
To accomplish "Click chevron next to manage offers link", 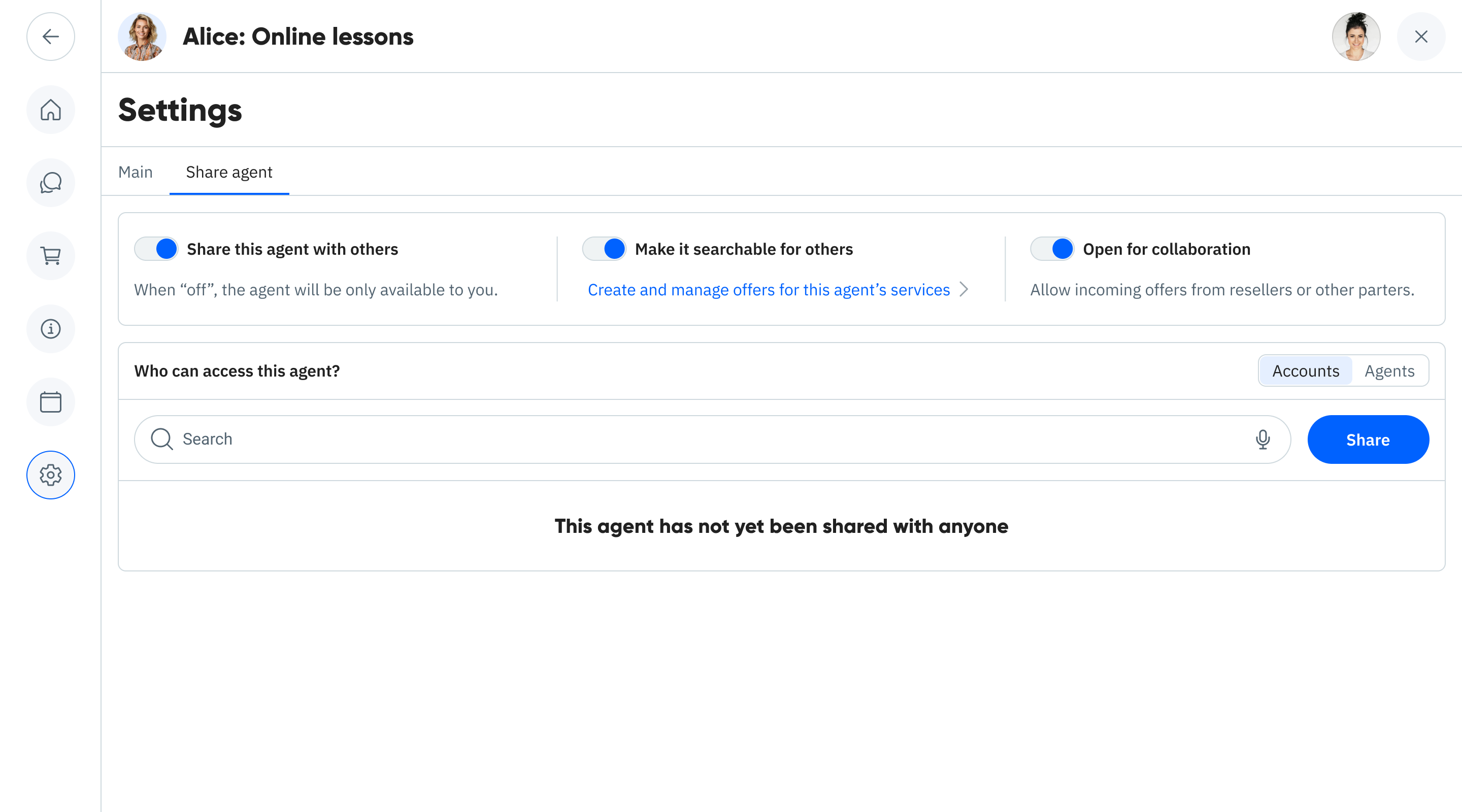I will (x=963, y=289).
